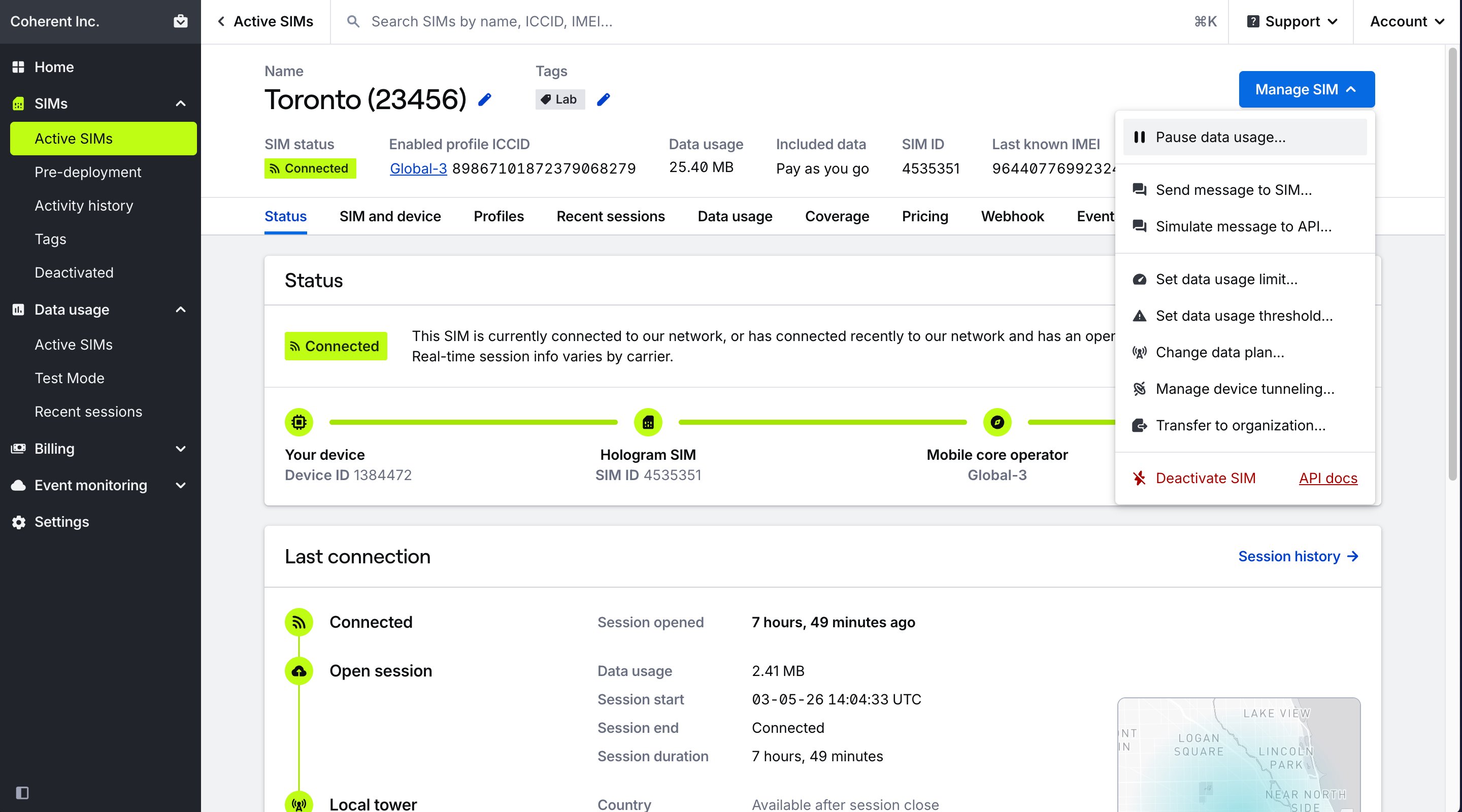The height and width of the screenshot is (812, 1462).
Task: Expand the Event monitoring section chevron
Action: pos(181,485)
